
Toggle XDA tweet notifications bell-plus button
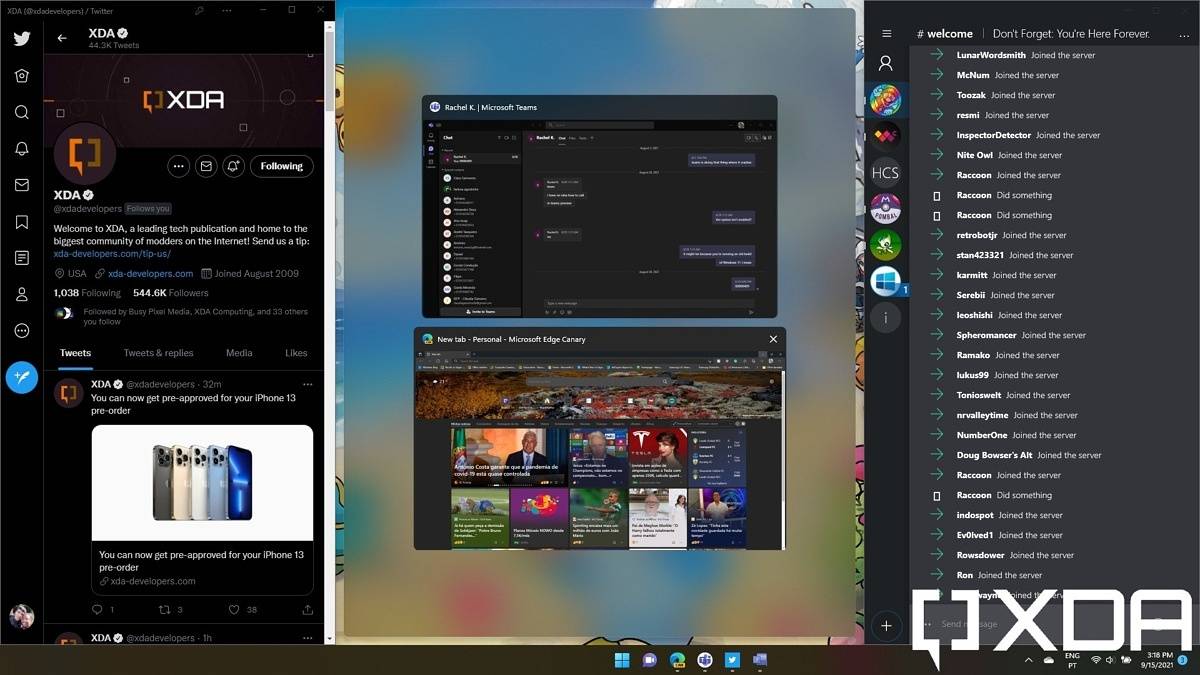pyautogui.click(x=233, y=166)
